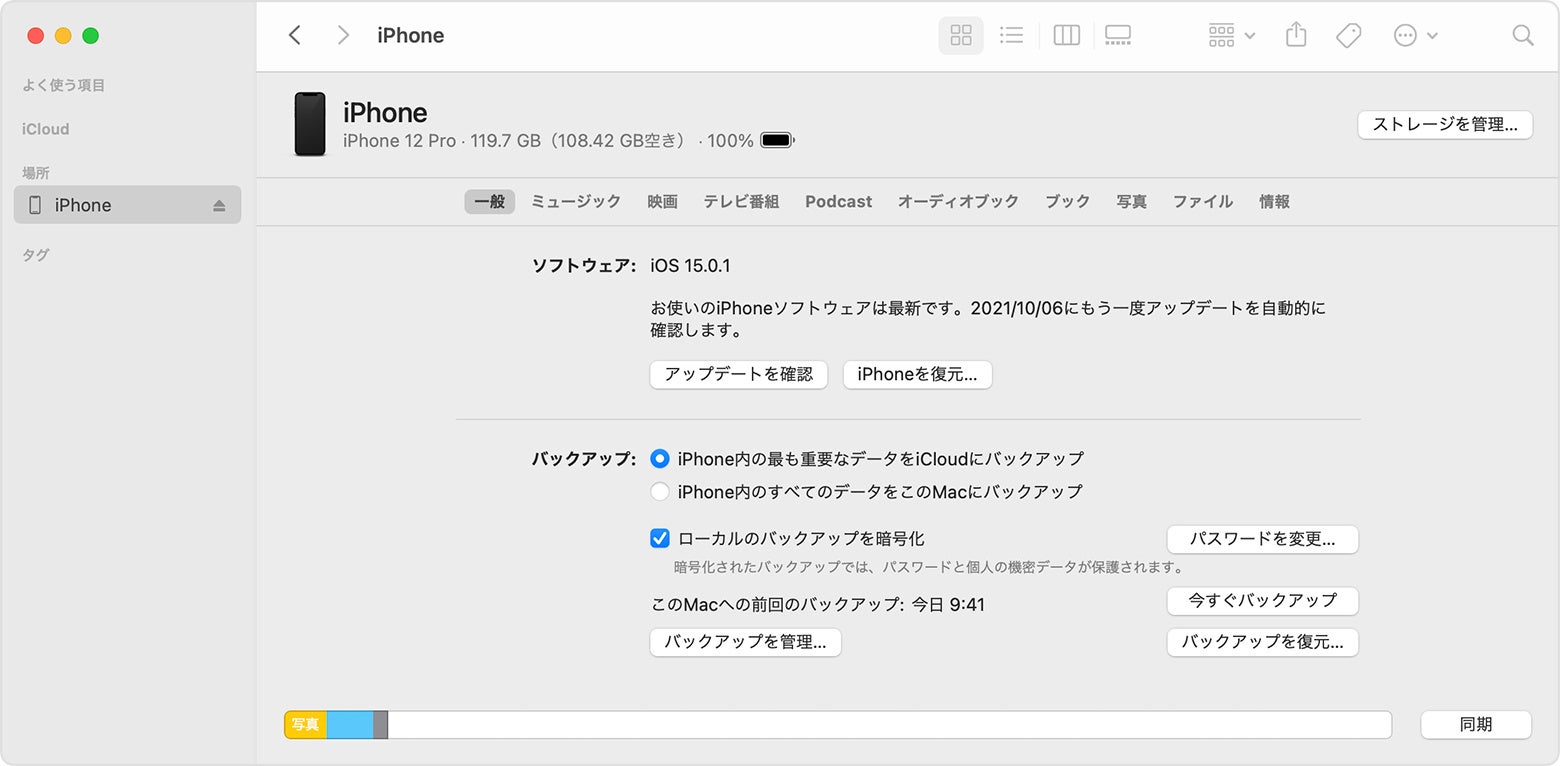Click the Share toolbar icon

(x=1296, y=35)
